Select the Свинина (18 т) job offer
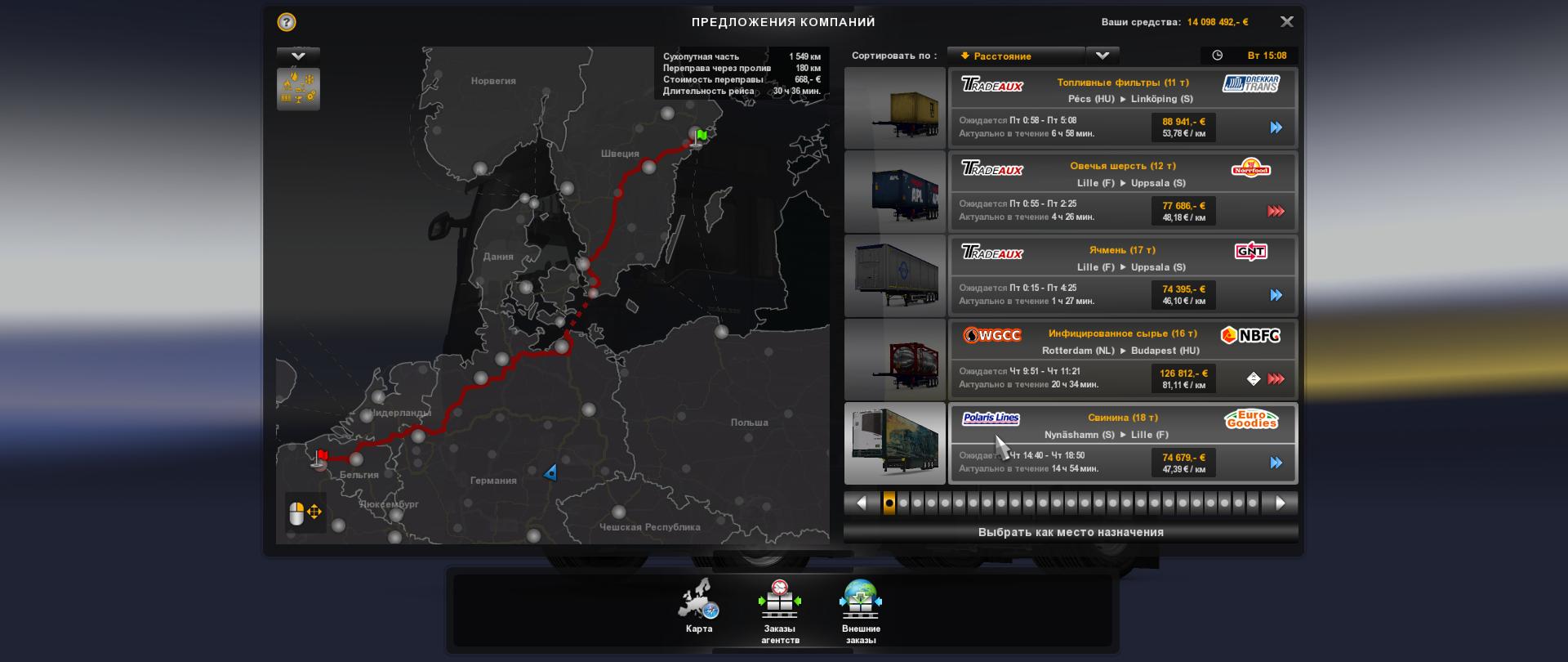Screen dimensions: 1568x662 tap(1122, 443)
